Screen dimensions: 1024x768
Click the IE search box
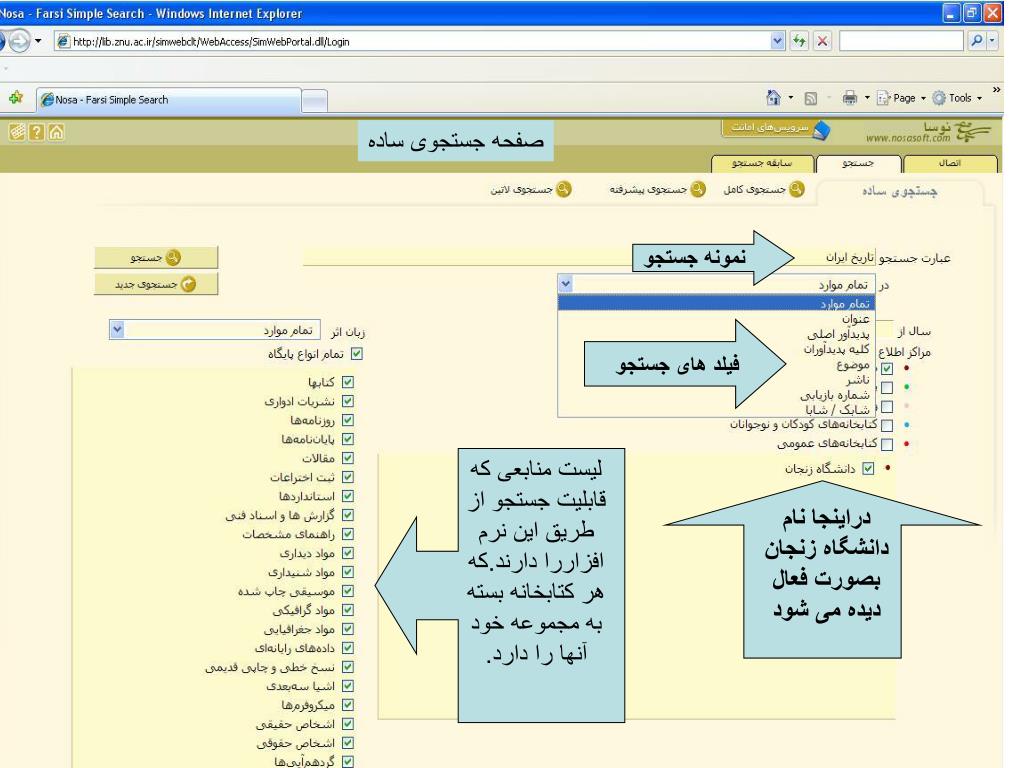tap(901, 41)
